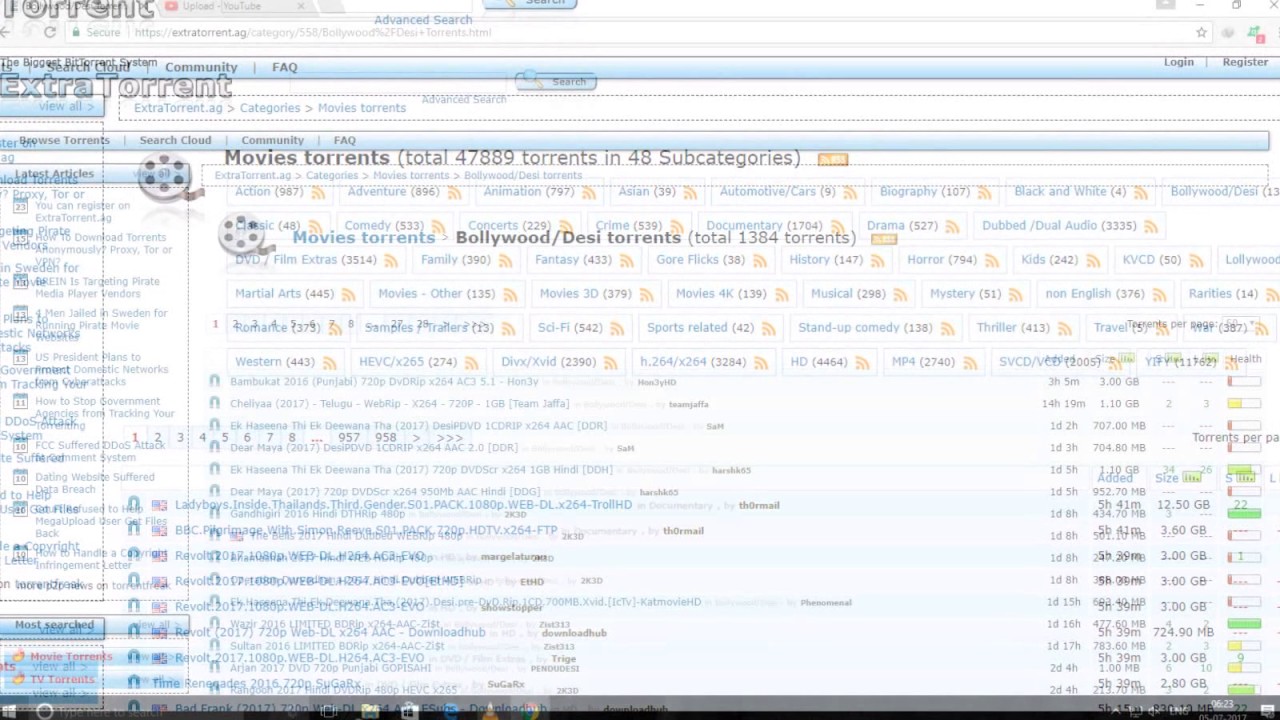The width and height of the screenshot is (1280, 720).
Task: Click RSS icon next to Family (390)
Action: [505, 261]
